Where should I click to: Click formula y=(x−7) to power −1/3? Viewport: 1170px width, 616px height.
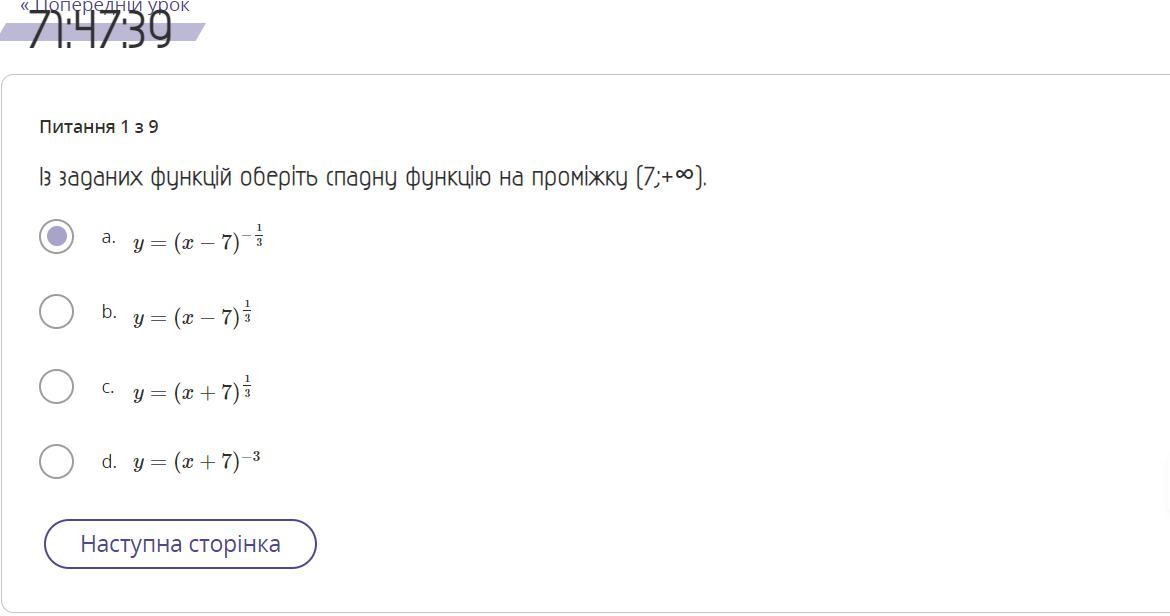(x=197, y=240)
